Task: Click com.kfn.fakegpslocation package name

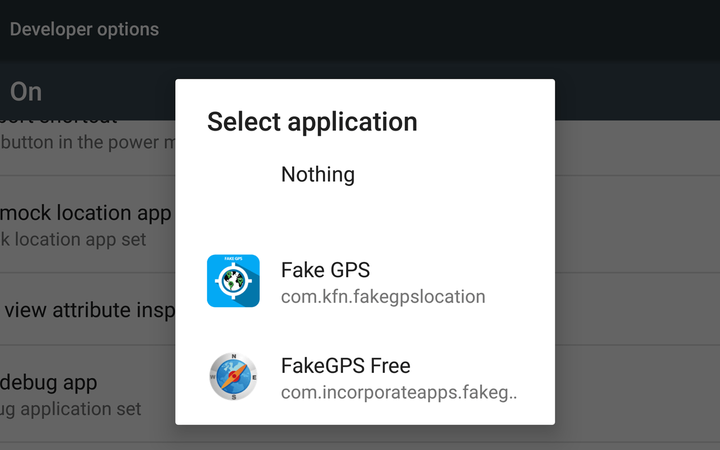Action: (382, 297)
